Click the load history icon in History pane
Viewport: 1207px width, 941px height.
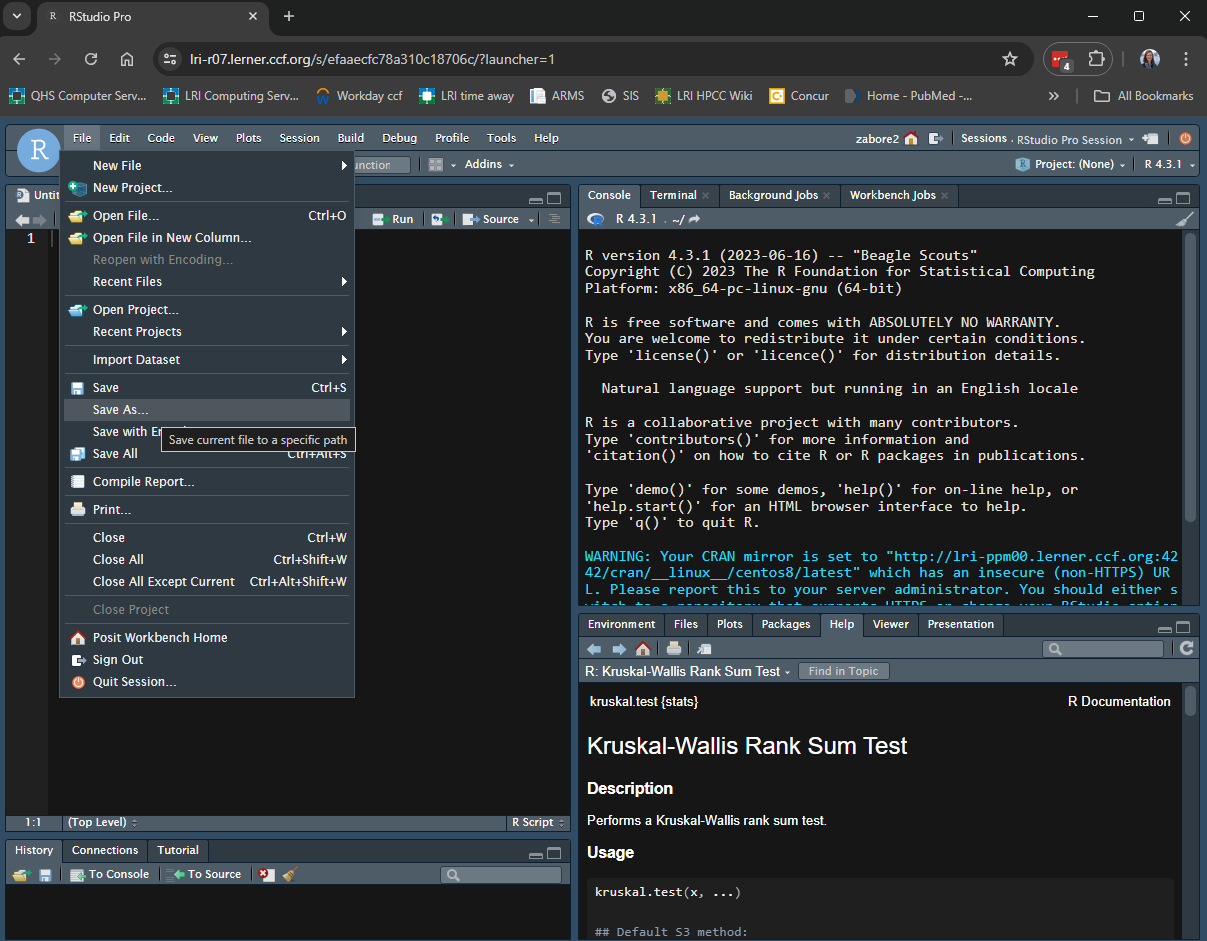tap(22, 874)
